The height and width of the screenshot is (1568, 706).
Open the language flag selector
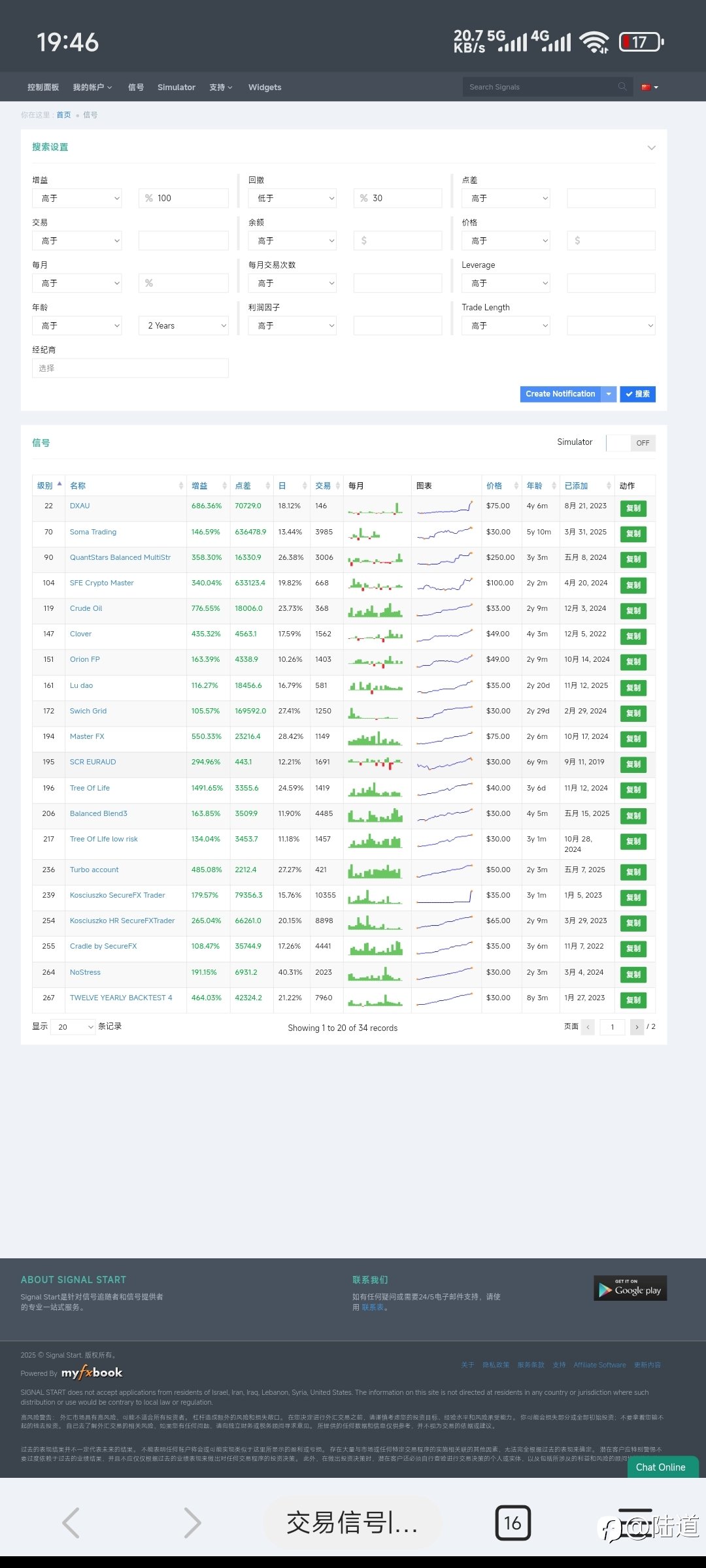click(x=650, y=87)
